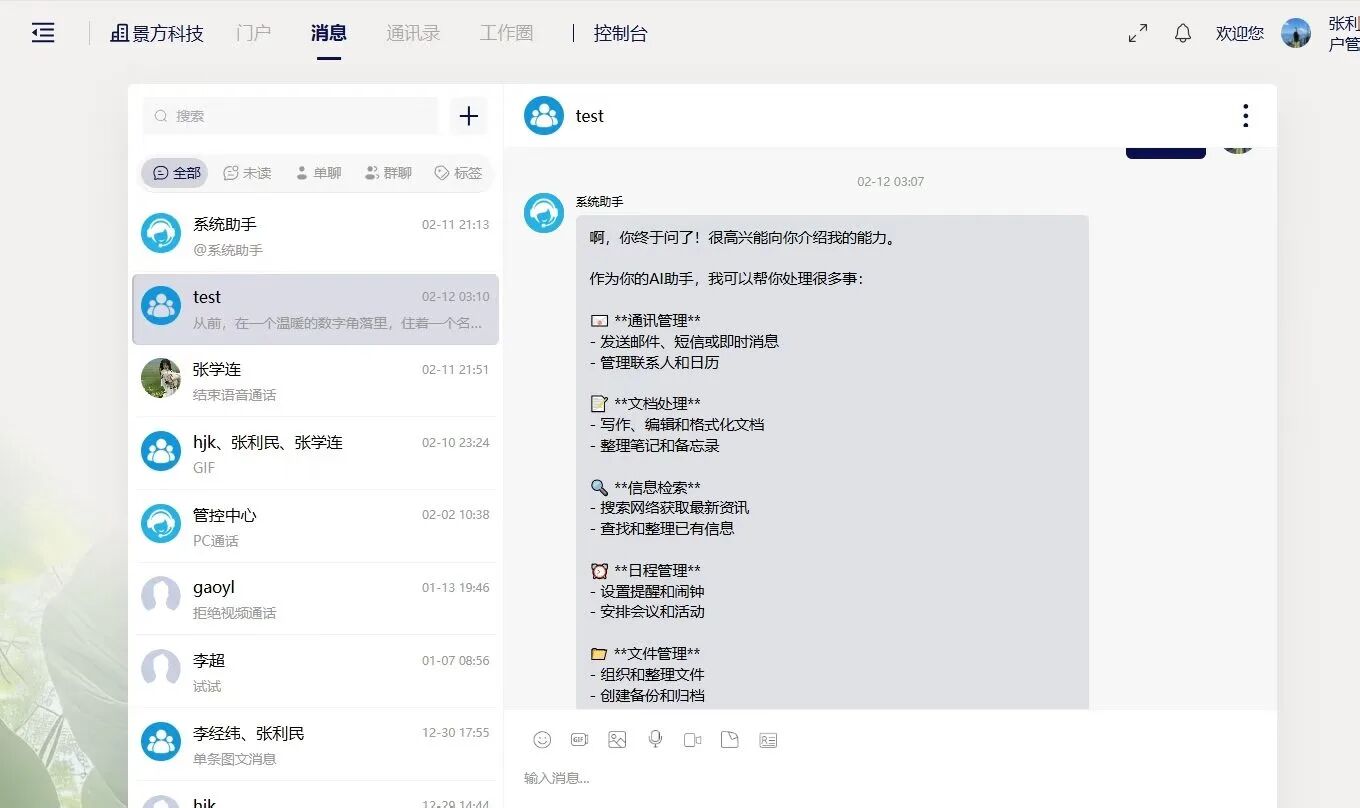Open the 控制台 link
Screen dimensions: 1360x808
[620, 33]
